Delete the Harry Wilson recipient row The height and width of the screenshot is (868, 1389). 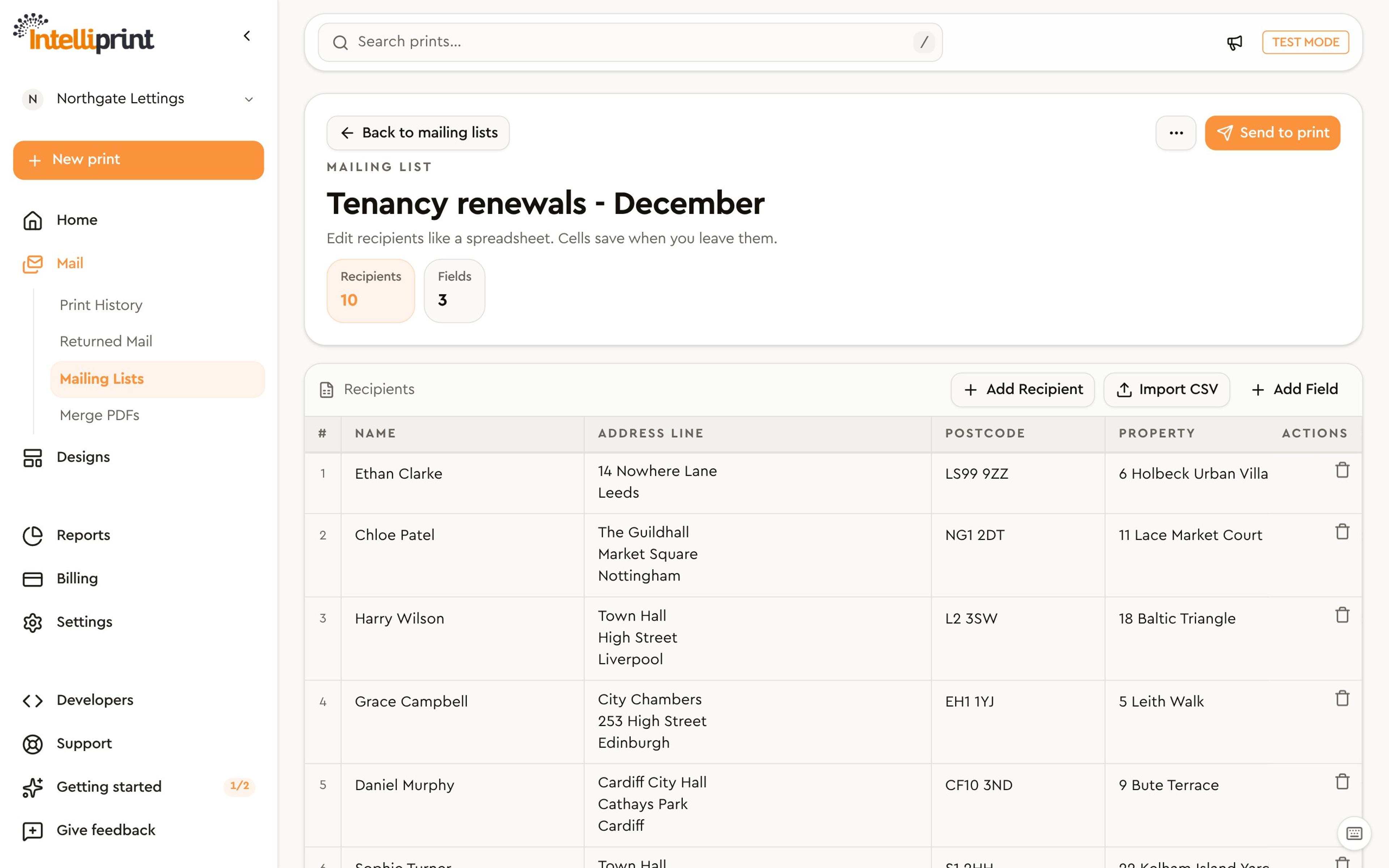coord(1342,615)
